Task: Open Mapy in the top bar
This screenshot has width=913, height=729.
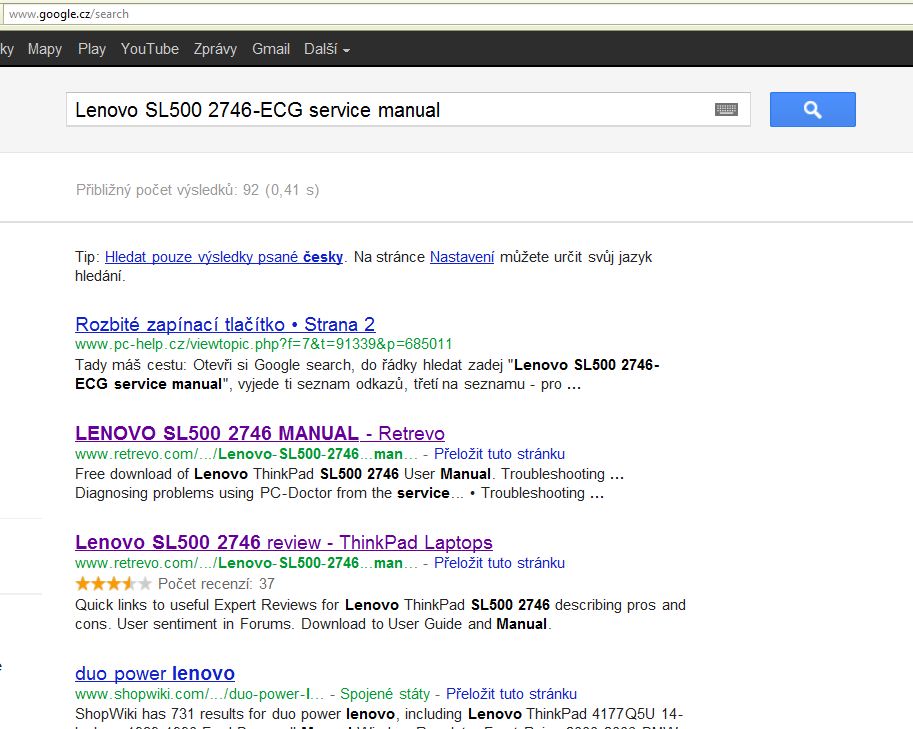Action: point(45,49)
